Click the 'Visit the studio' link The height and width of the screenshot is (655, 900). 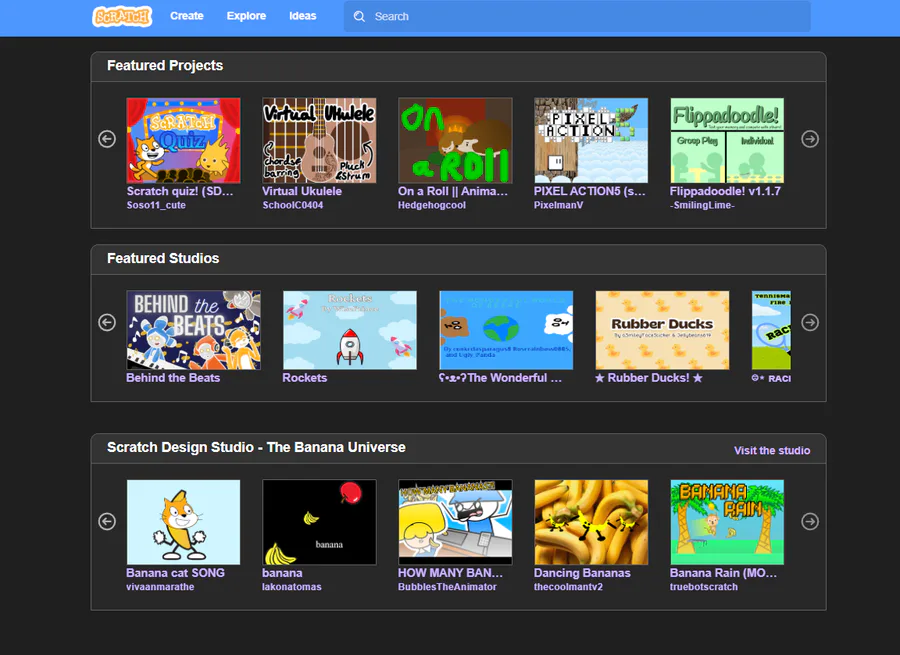772,451
